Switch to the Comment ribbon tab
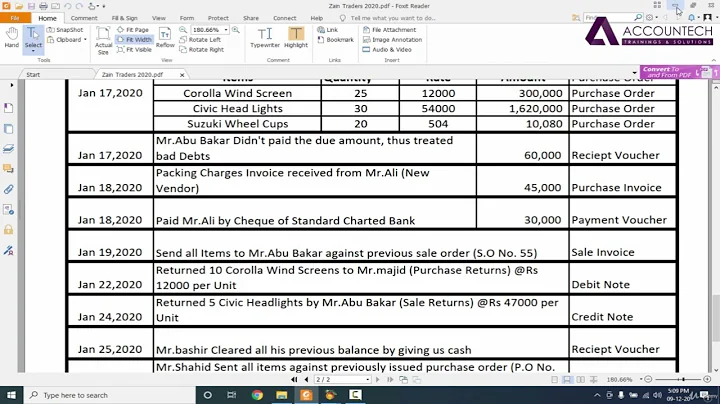 point(84,18)
